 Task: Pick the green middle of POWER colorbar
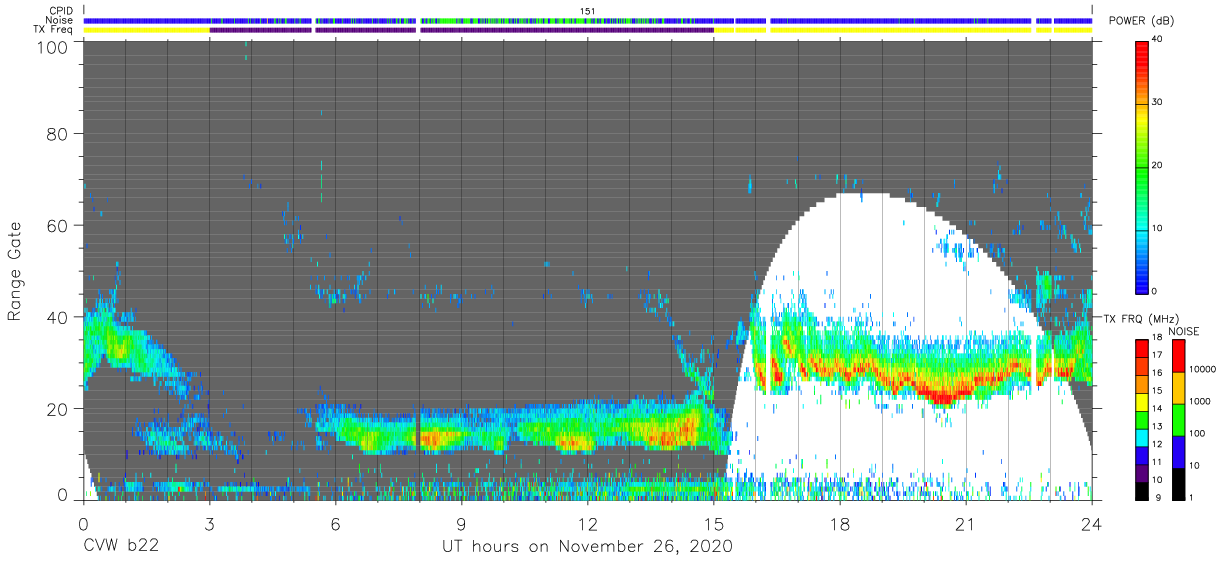coord(1144,165)
